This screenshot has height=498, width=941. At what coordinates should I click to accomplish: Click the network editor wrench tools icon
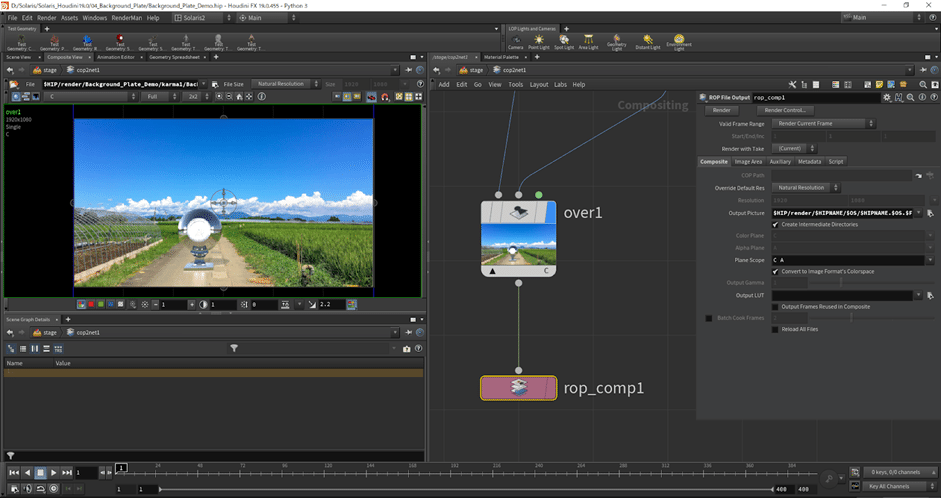792,85
